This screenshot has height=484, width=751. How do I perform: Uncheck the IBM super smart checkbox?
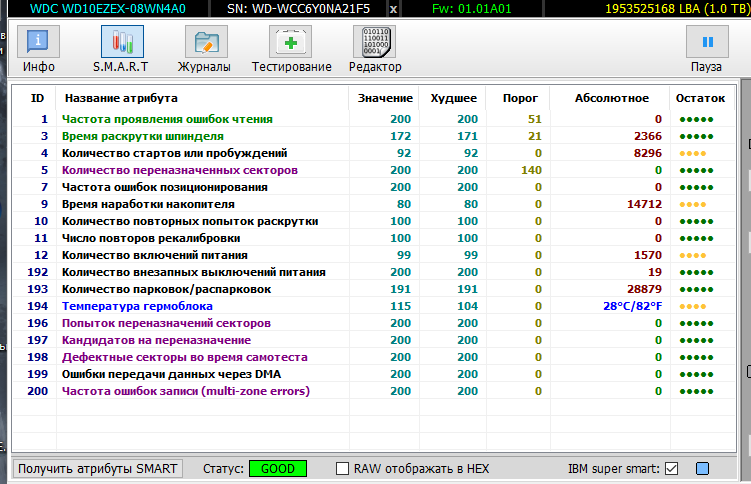672,468
